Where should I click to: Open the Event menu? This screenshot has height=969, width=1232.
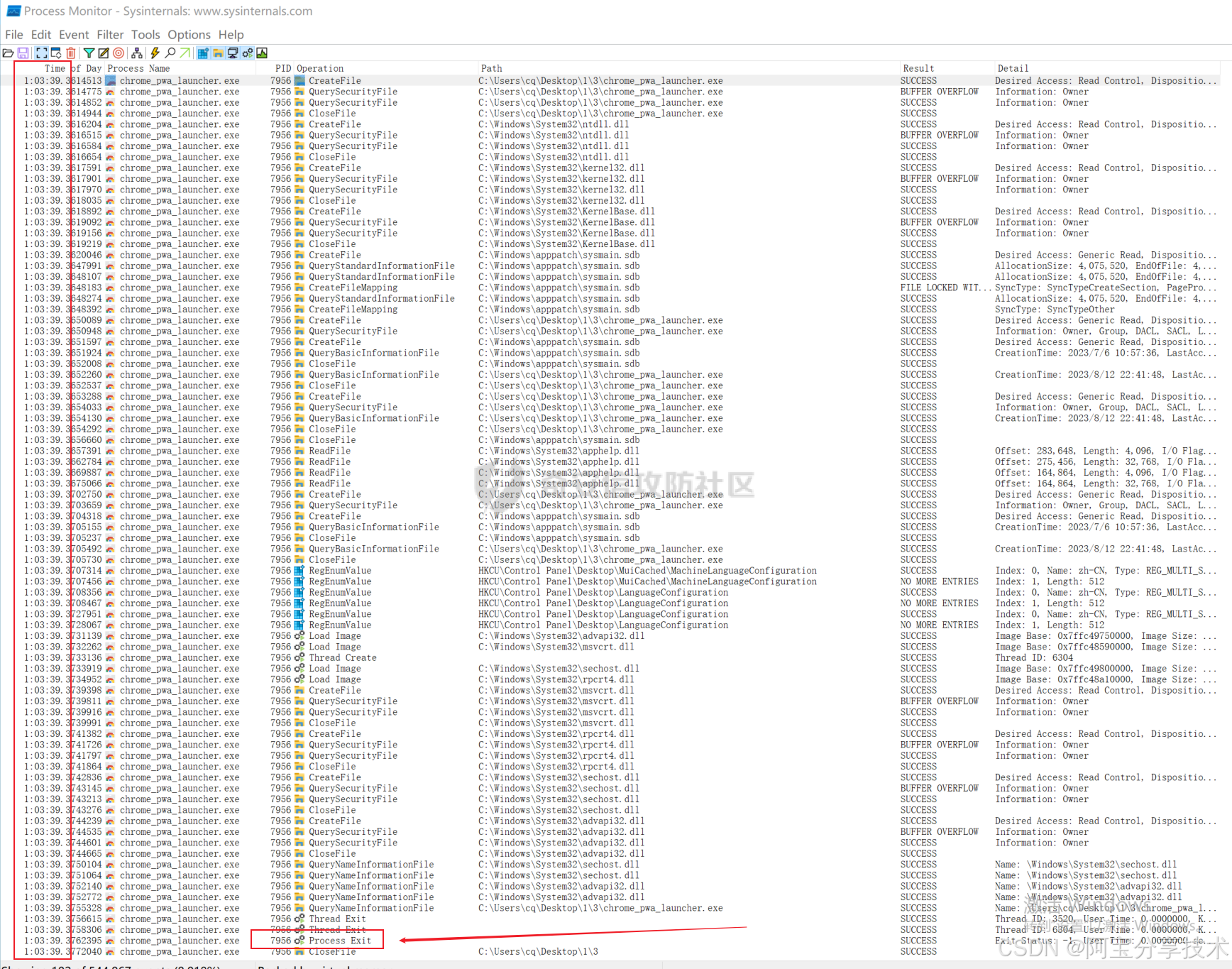coord(74,35)
